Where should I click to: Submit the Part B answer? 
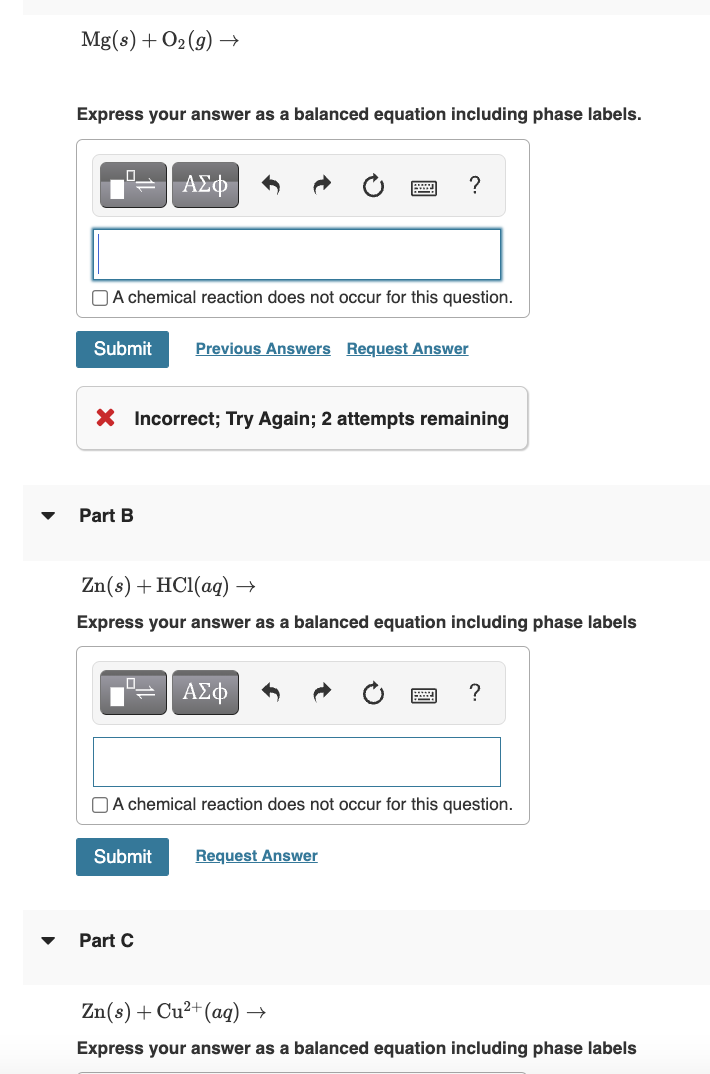tap(122, 856)
